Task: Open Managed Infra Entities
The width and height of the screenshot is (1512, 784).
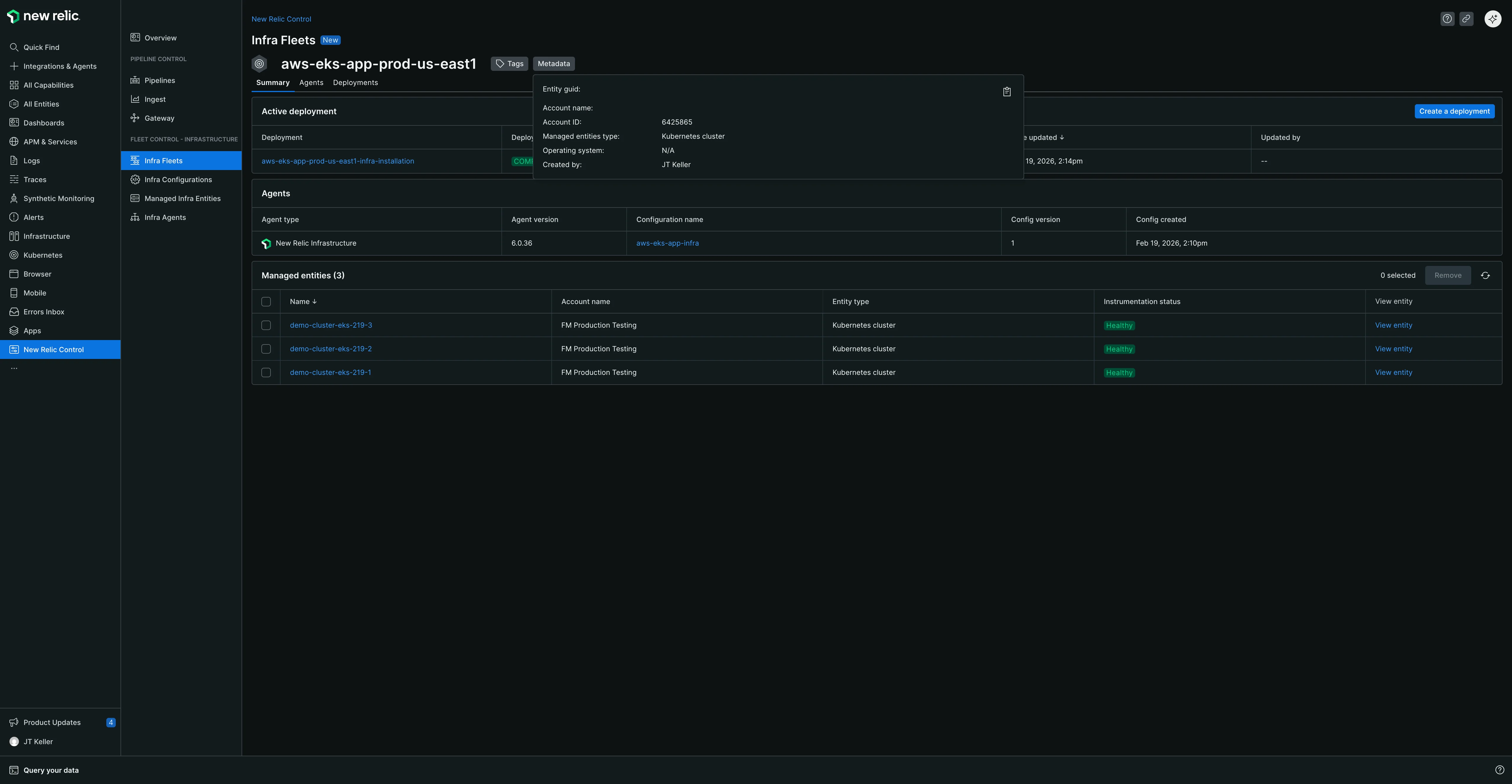Action: (x=182, y=198)
